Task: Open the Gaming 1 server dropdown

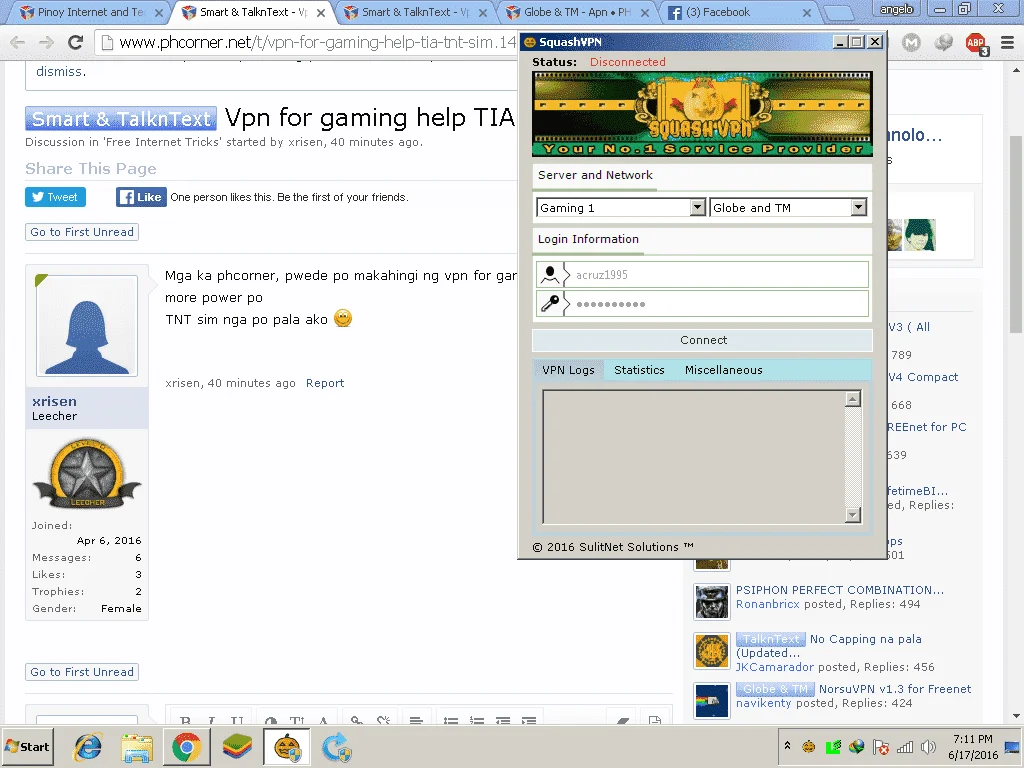Action: tap(620, 208)
